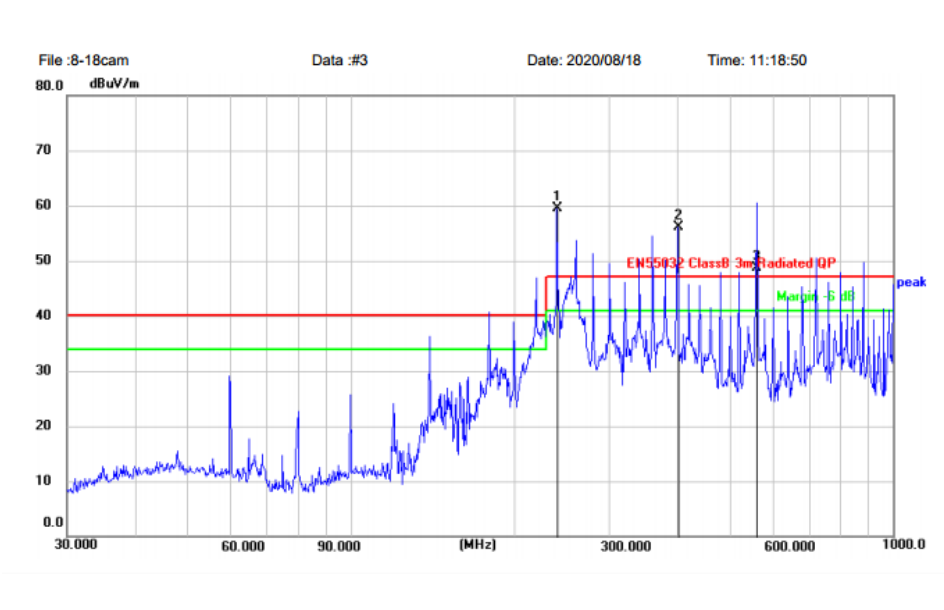Click the 'Data :#3' header text
Image resolution: width=944 pixels, height=610 pixels.
(x=340, y=60)
